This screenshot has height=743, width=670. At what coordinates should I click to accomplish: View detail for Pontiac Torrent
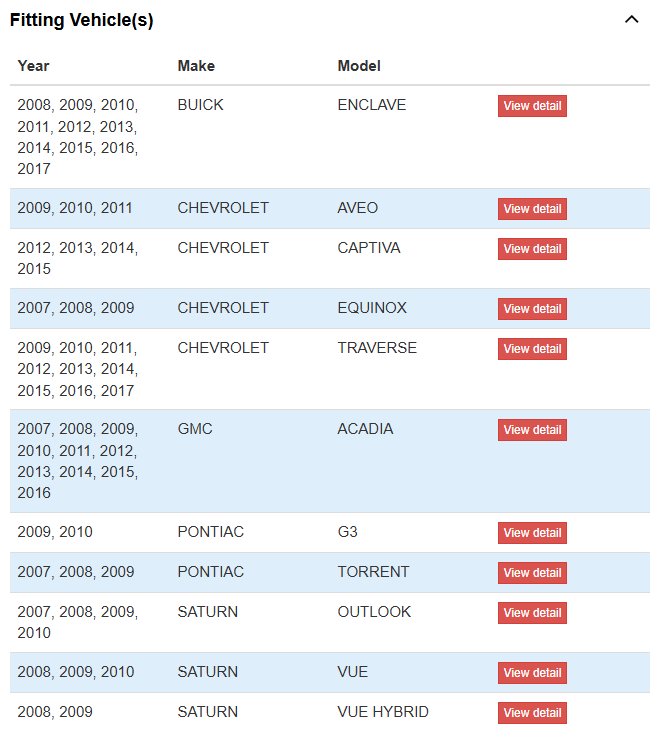(x=532, y=573)
